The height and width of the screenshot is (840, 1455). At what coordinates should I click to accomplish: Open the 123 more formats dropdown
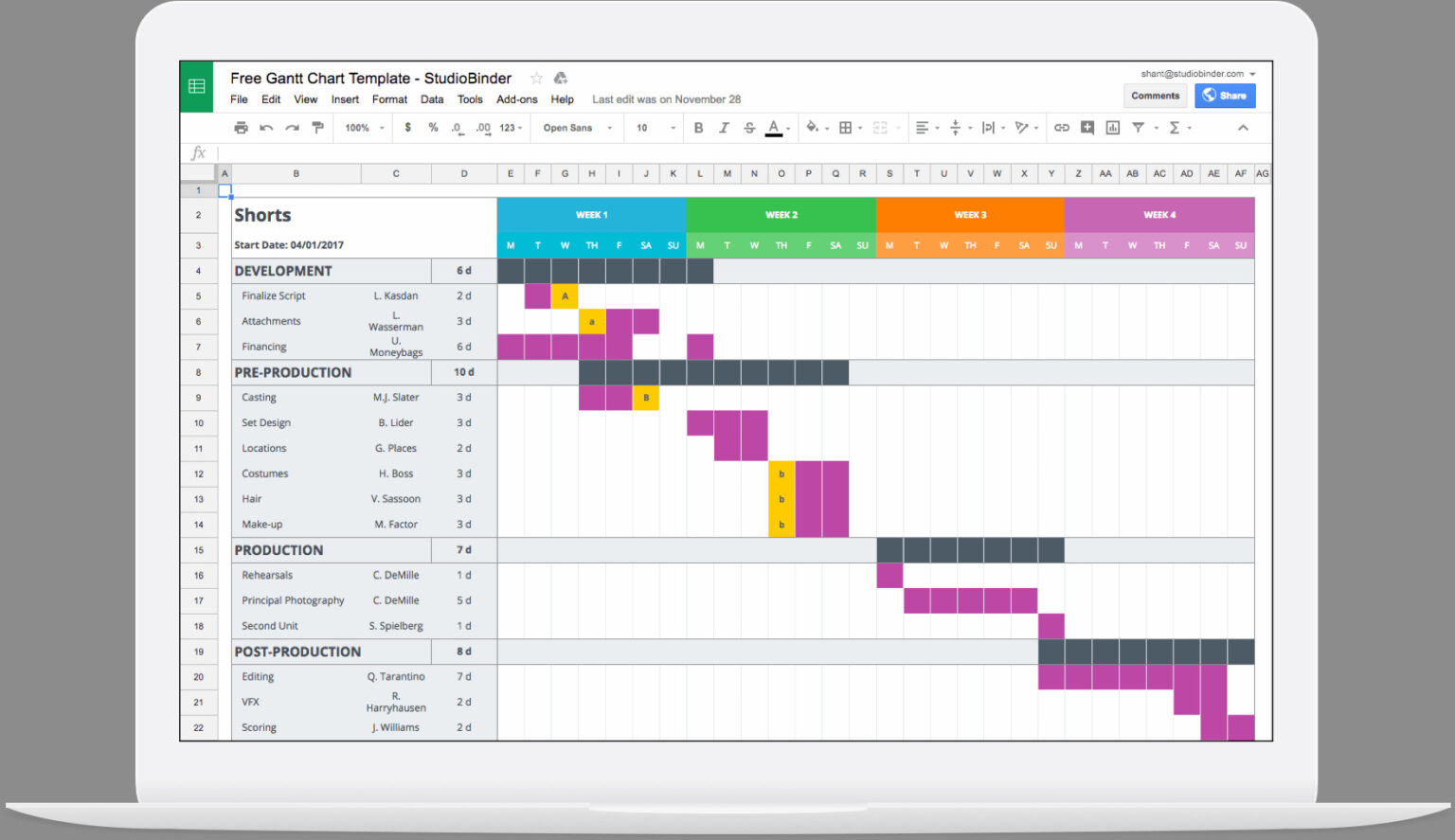512,128
